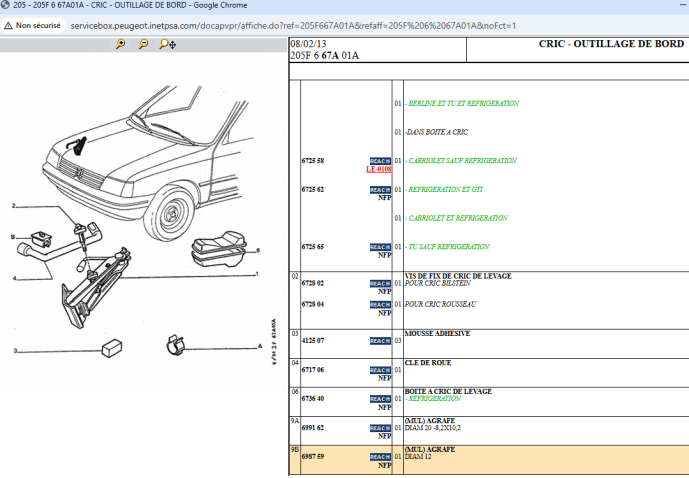Click the CLE DE ROUE description

426,362
